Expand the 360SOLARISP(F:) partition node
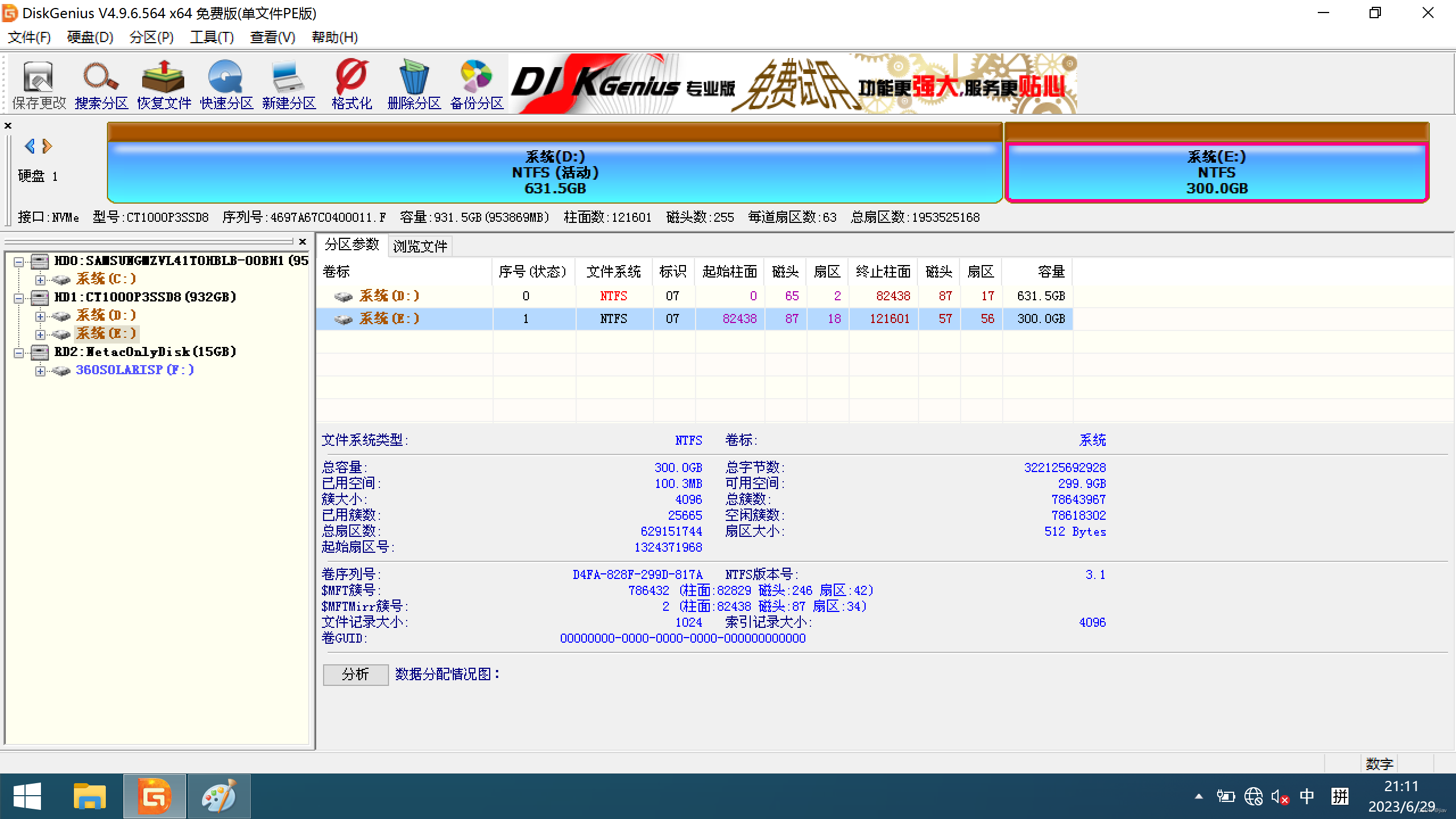Viewport: 1456px width, 819px height. pyautogui.click(x=40, y=370)
